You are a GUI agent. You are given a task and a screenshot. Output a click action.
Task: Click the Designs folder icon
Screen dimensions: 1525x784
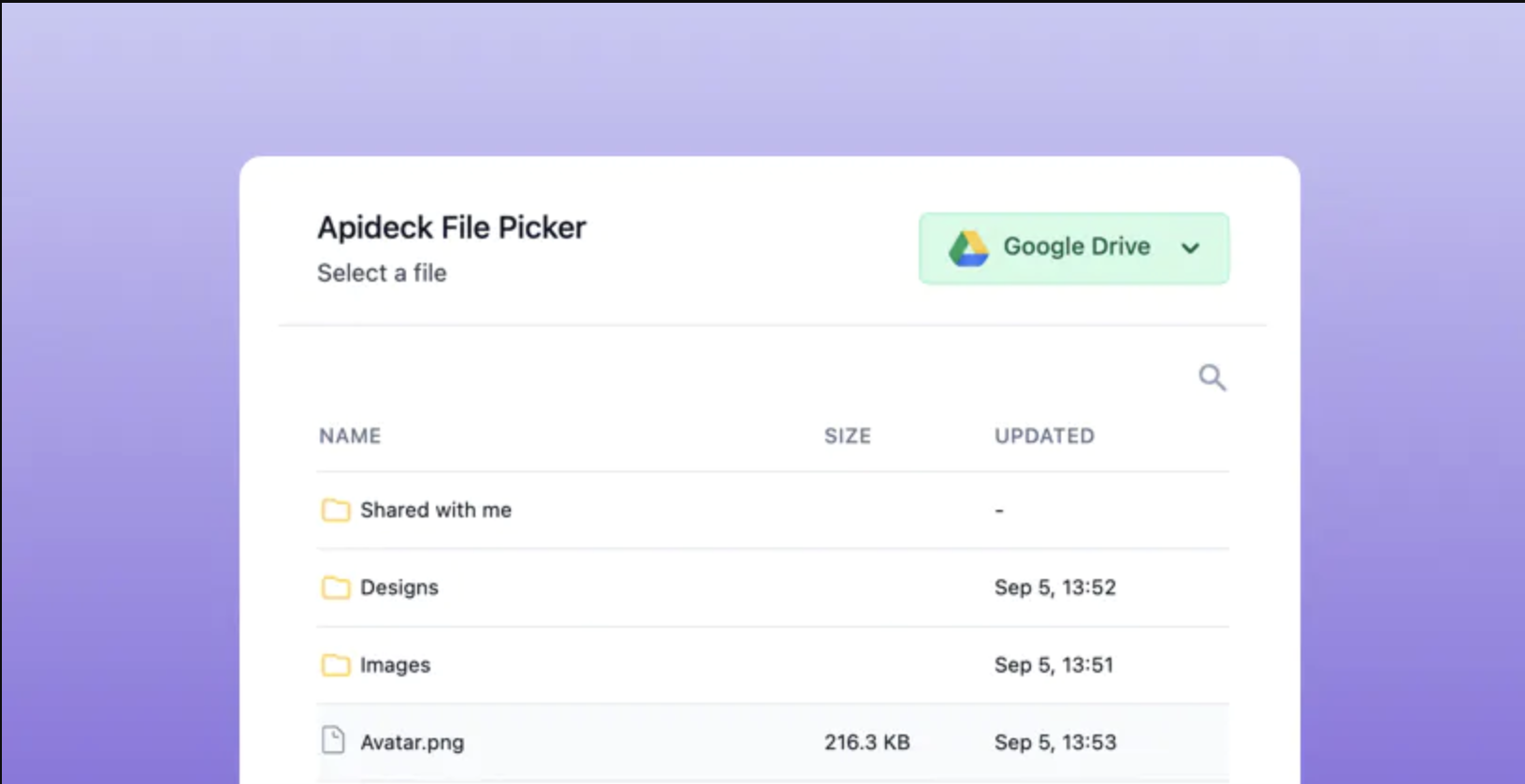336,588
